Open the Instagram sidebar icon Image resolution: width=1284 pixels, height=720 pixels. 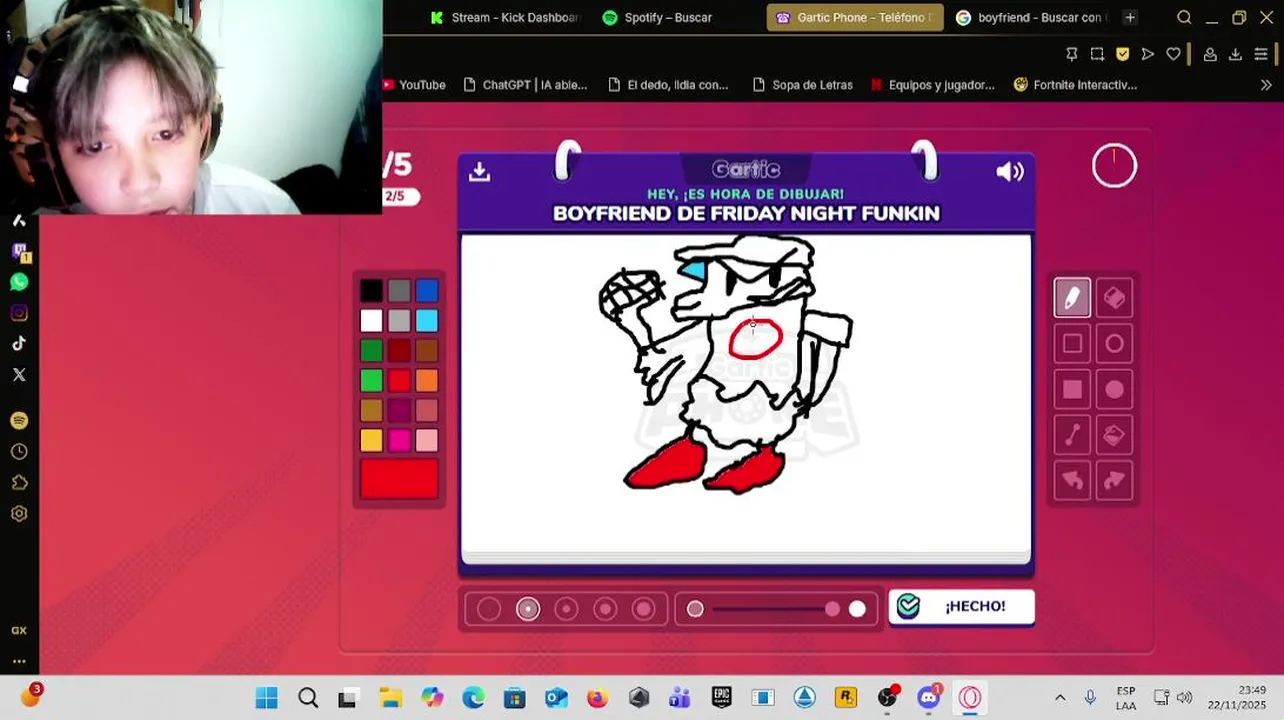tap(19, 313)
